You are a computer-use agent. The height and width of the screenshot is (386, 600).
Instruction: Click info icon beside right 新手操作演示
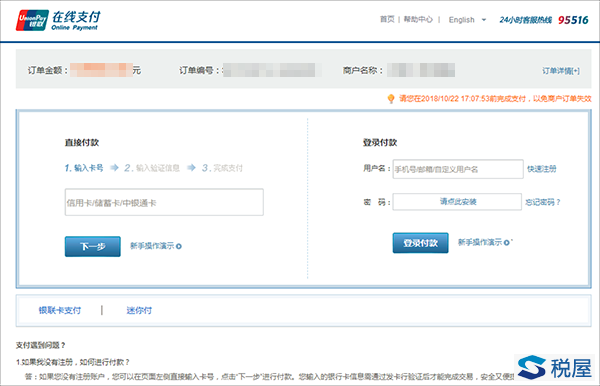[x=507, y=243]
